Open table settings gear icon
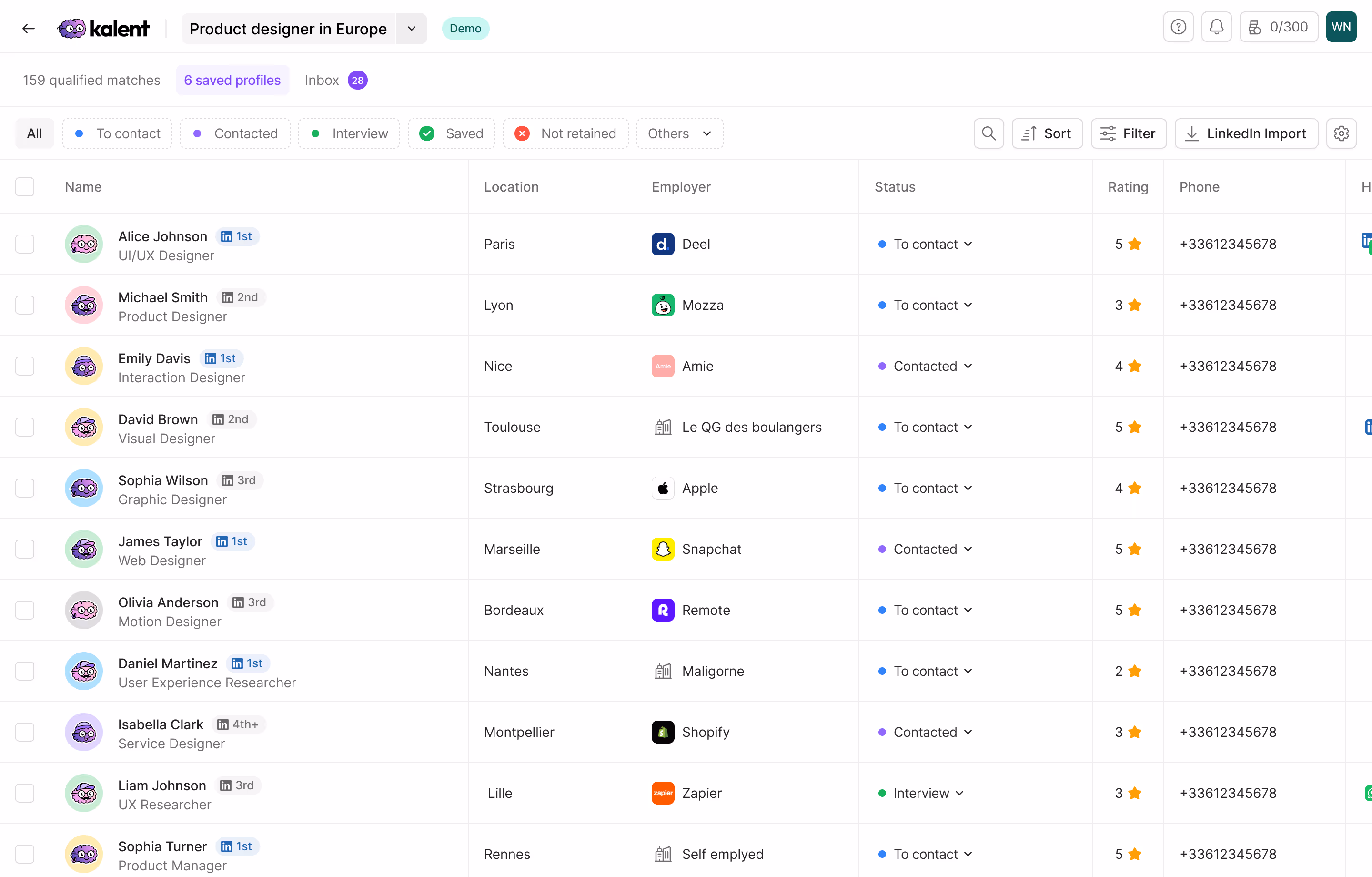Image resolution: width=1372 pixels, height=877 pixels. [1341, 133]
